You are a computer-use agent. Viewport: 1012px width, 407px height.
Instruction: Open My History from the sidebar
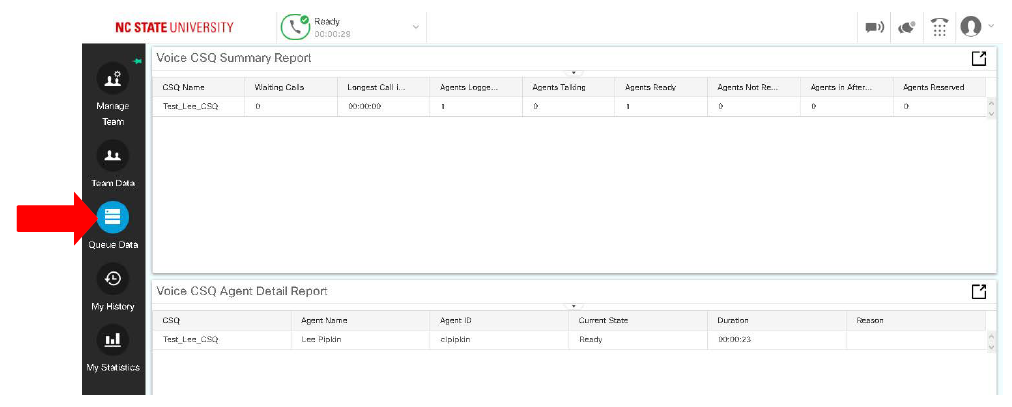[112, 279]
